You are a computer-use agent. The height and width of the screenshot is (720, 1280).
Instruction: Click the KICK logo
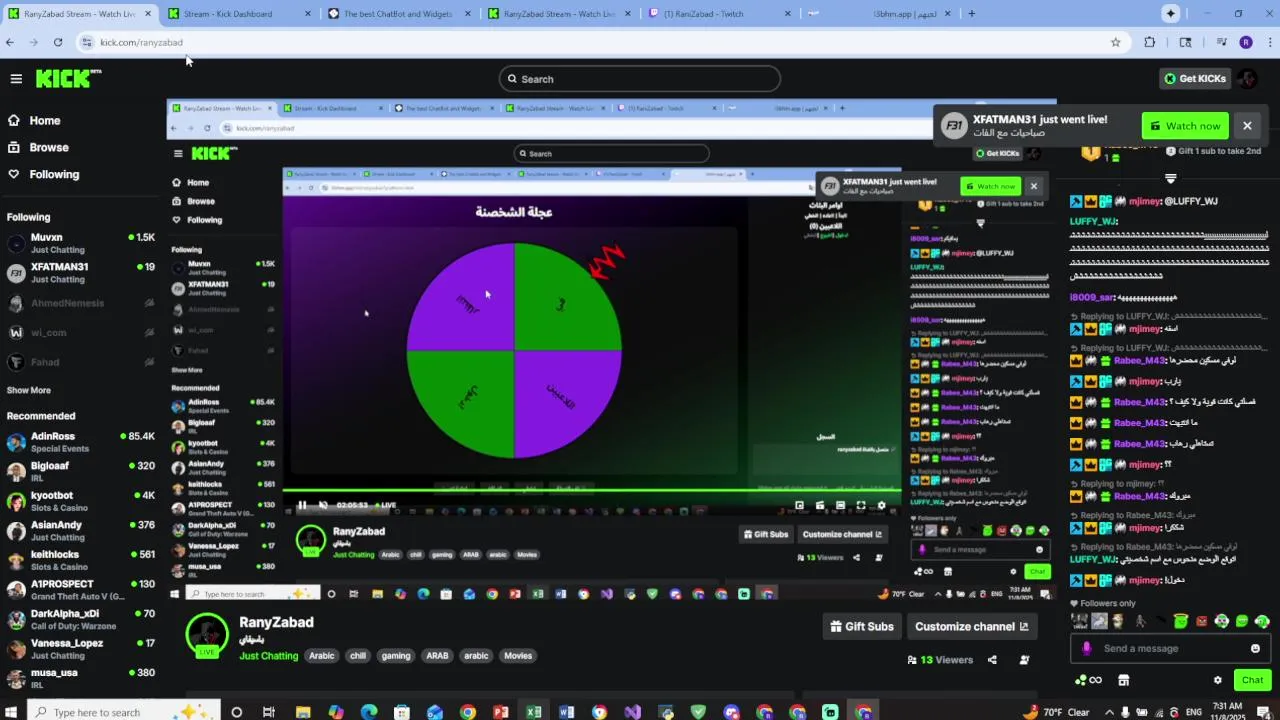[x=68, y=78]
